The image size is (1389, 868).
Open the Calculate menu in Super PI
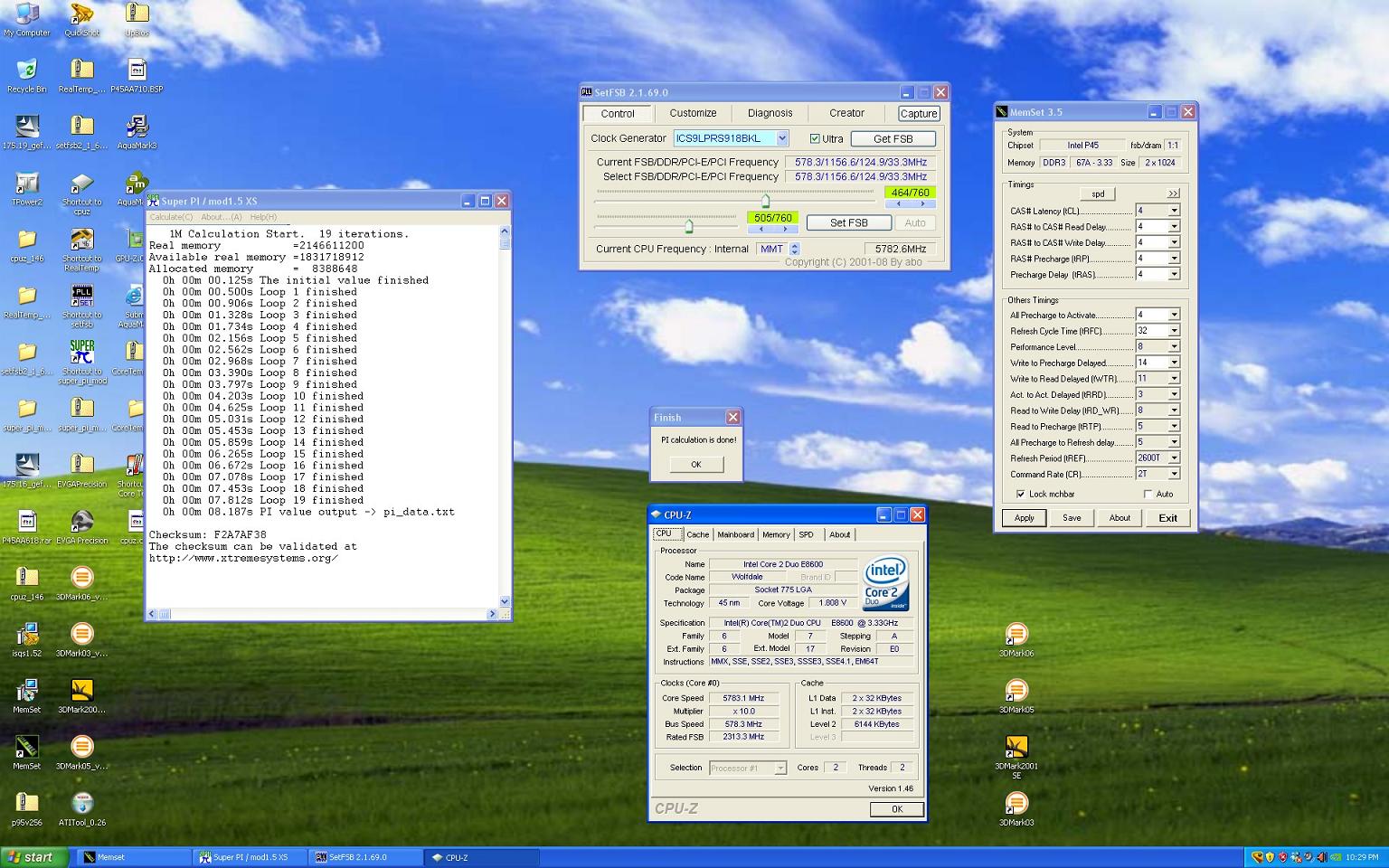(x=171, y=217)
